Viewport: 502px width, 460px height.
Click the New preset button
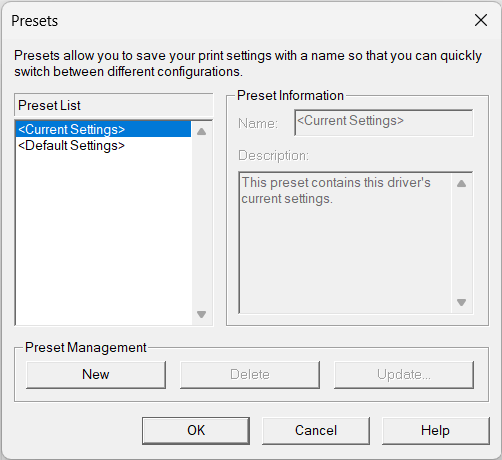click(96, 375)
